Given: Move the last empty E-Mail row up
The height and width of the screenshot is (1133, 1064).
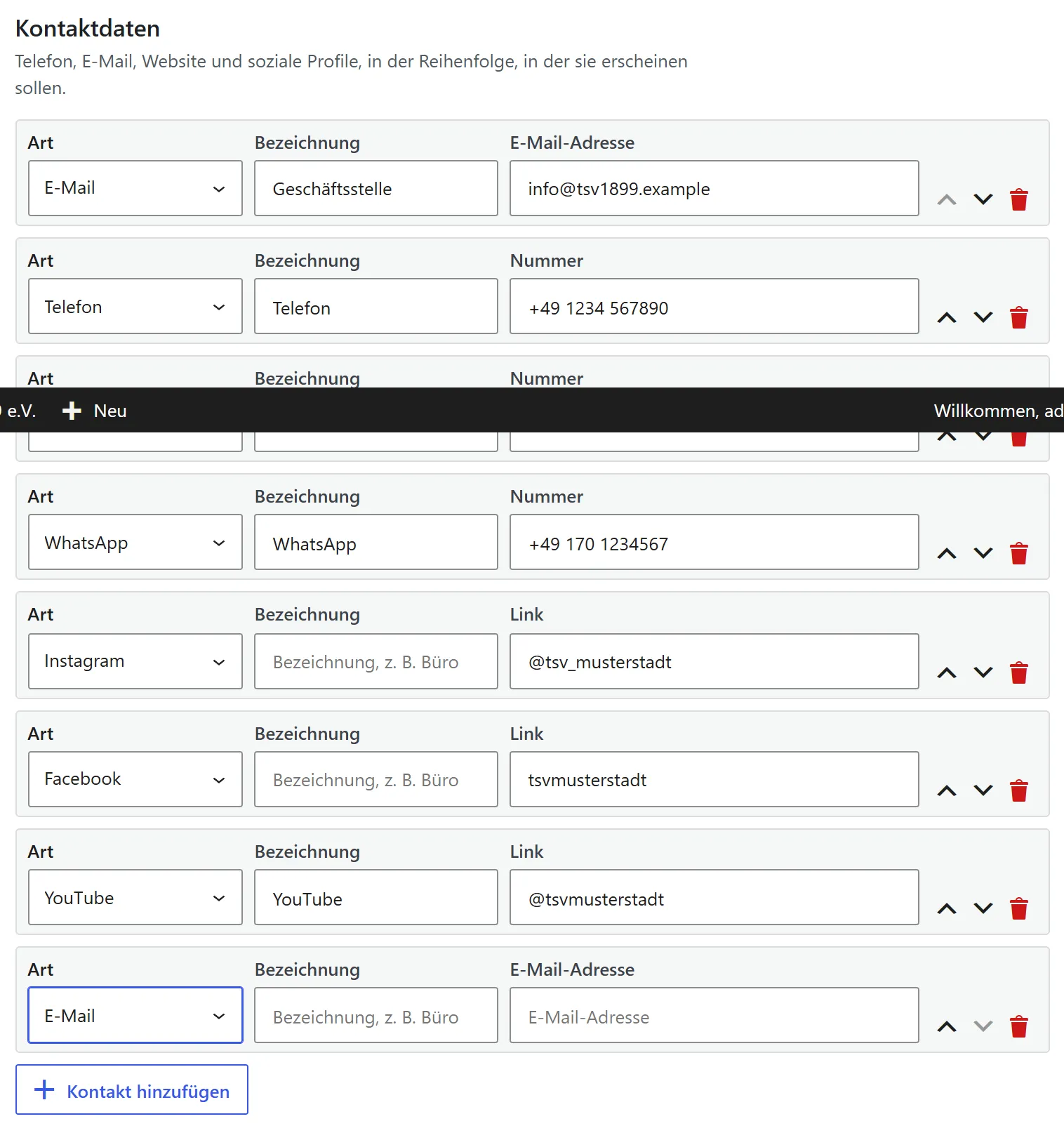Looking at the screenshot, I should [x=947, y=1026].
